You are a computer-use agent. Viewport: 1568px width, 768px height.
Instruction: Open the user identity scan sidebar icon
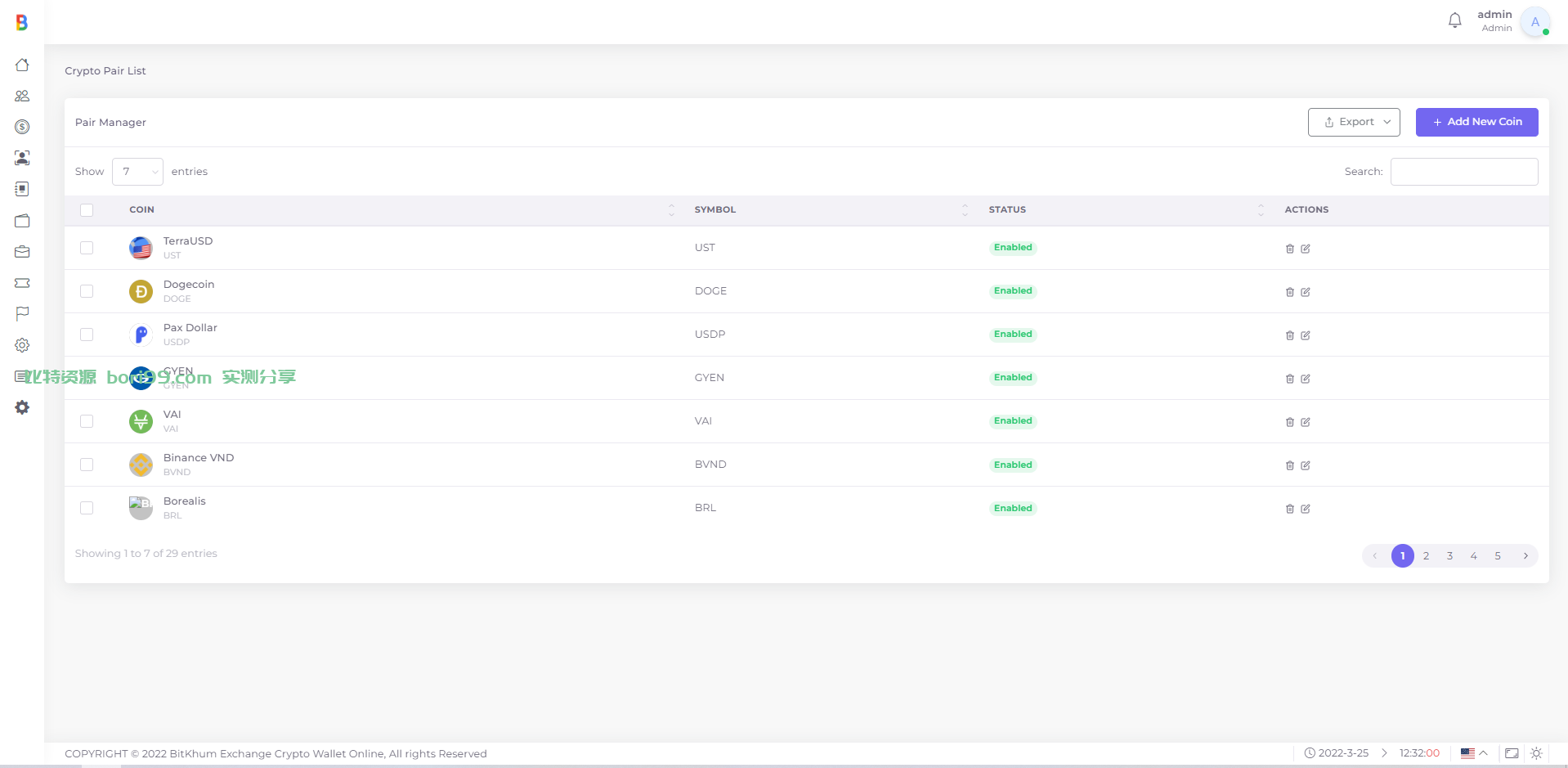pos(22,158)
